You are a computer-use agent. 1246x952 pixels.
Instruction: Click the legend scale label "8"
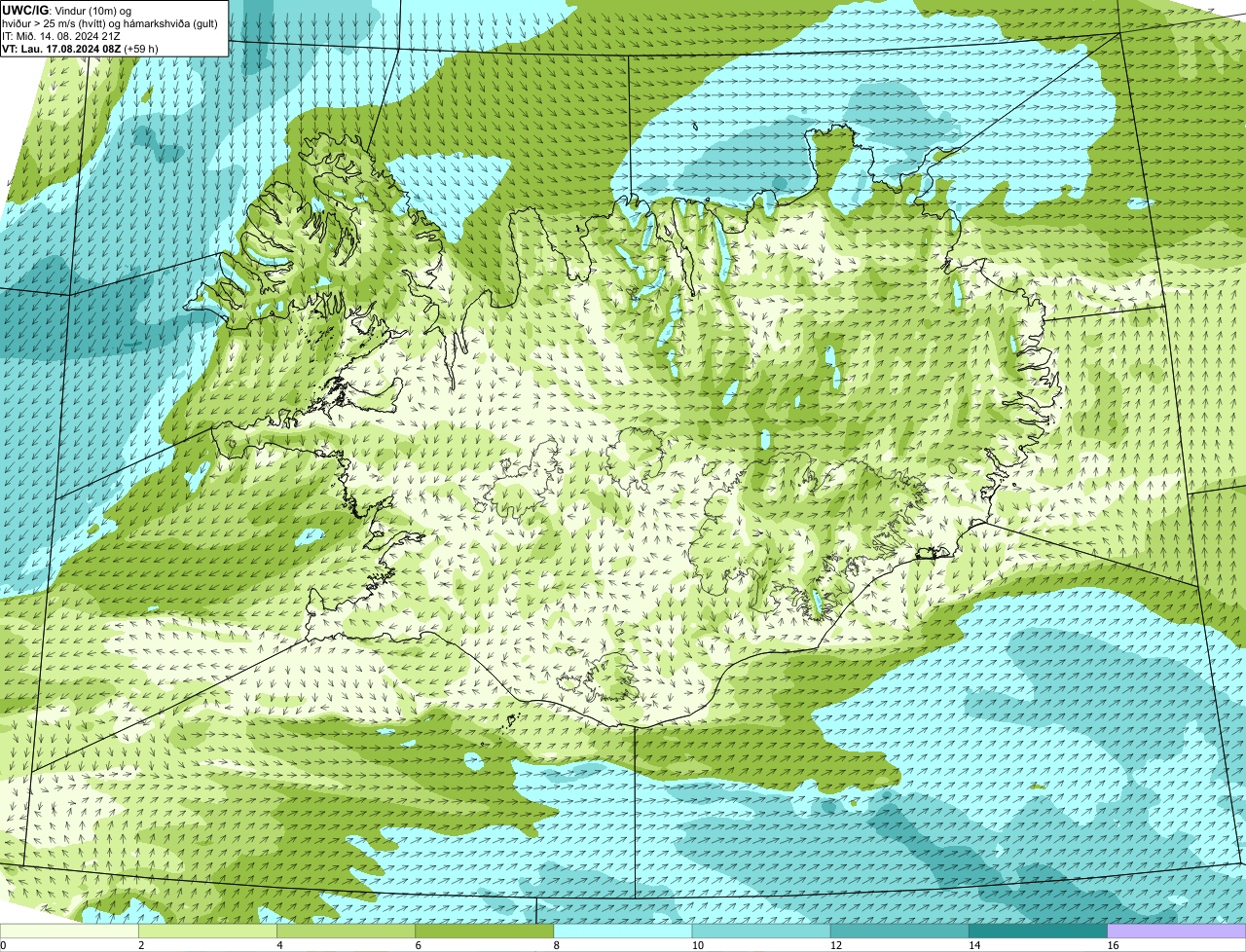click(x=557, y=945)
